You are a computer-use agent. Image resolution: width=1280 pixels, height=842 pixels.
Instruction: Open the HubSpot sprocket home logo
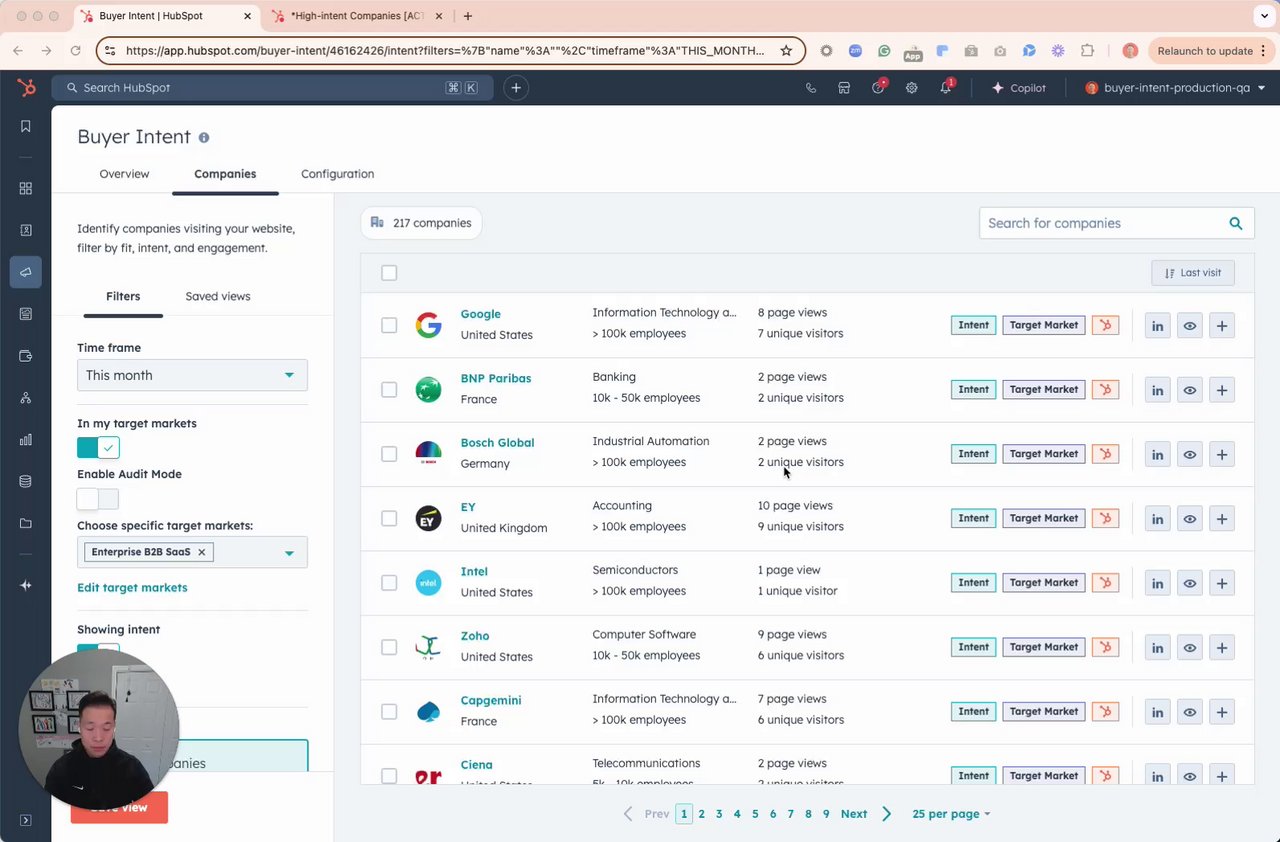coord(26,88)
